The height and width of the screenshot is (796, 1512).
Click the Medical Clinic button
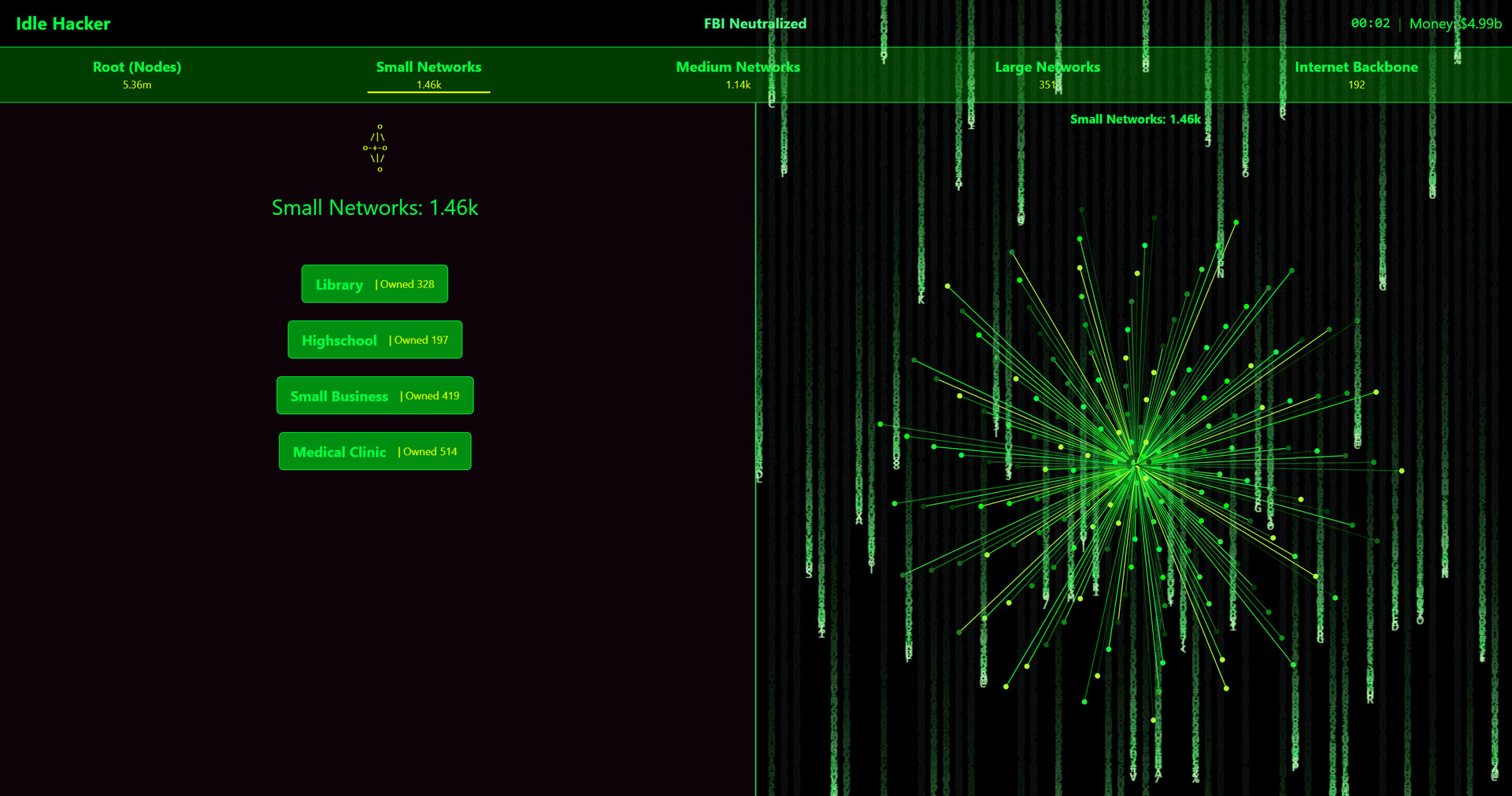tap(375, 452)
